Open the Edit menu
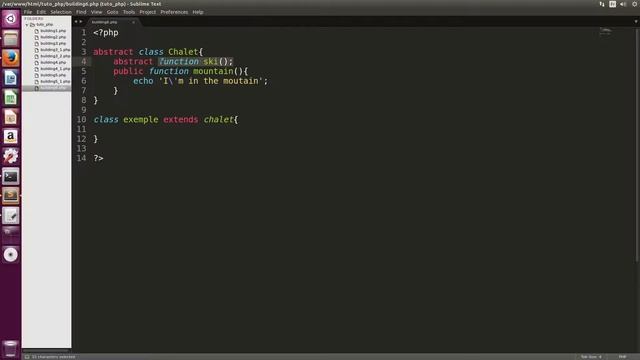 point(41,12)
